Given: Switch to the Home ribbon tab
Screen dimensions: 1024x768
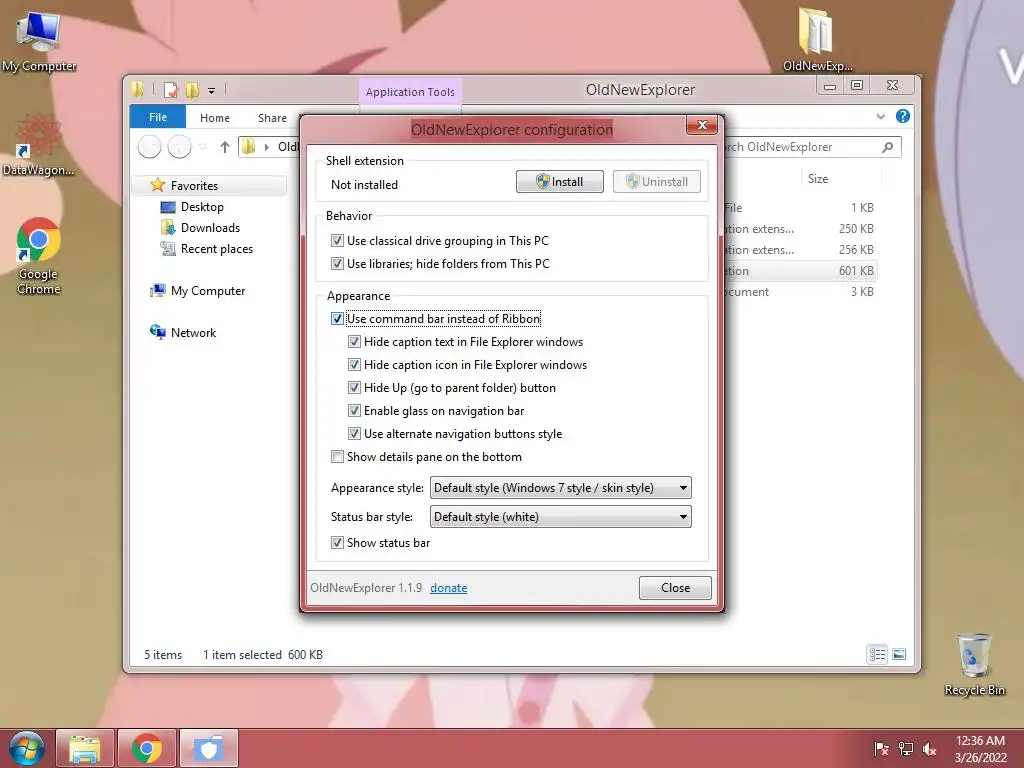Looking at the screenshot, I should (215, 118).
